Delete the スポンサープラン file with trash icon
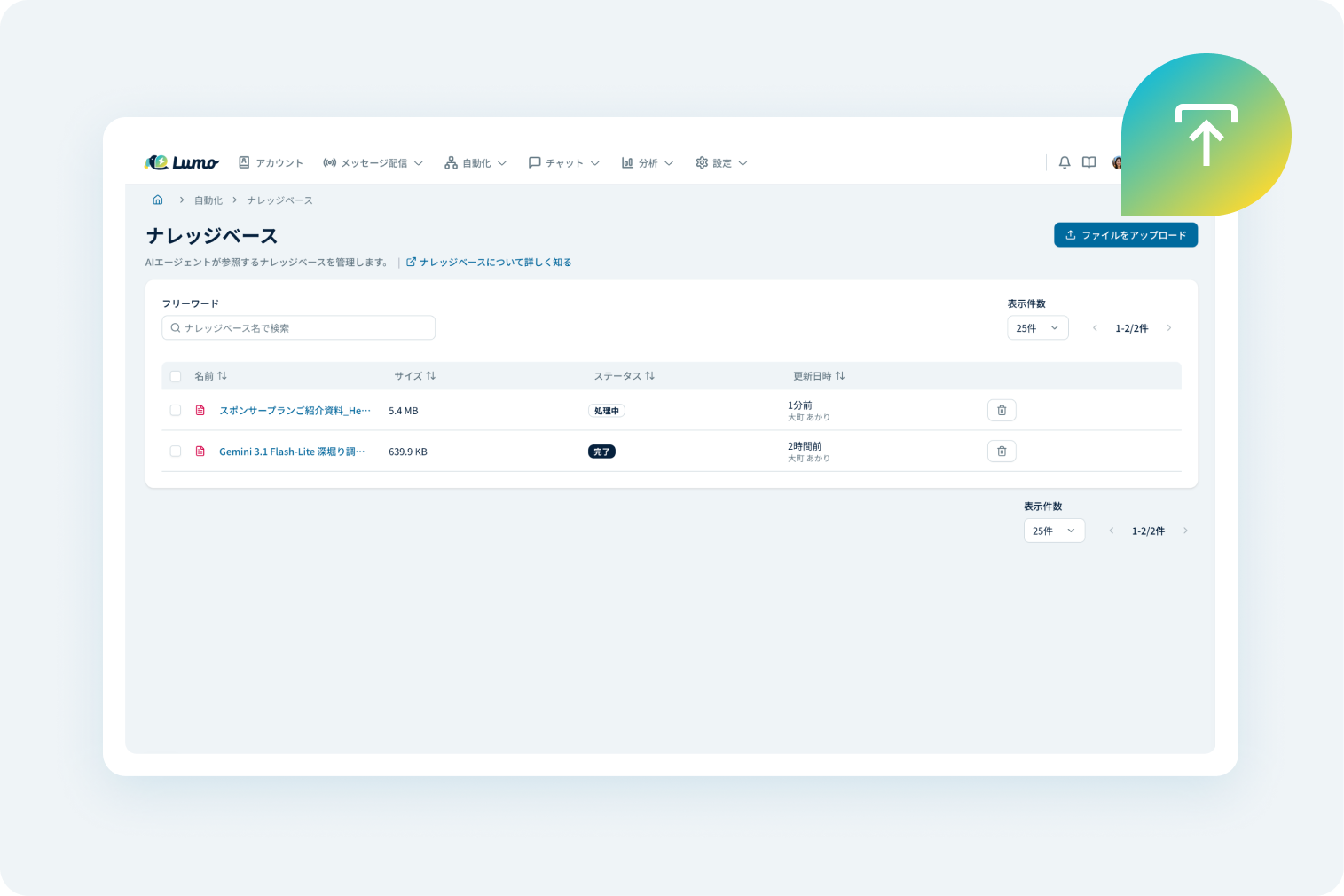1344x896 pixels. pyautogui.click(x=1002, y=410)
